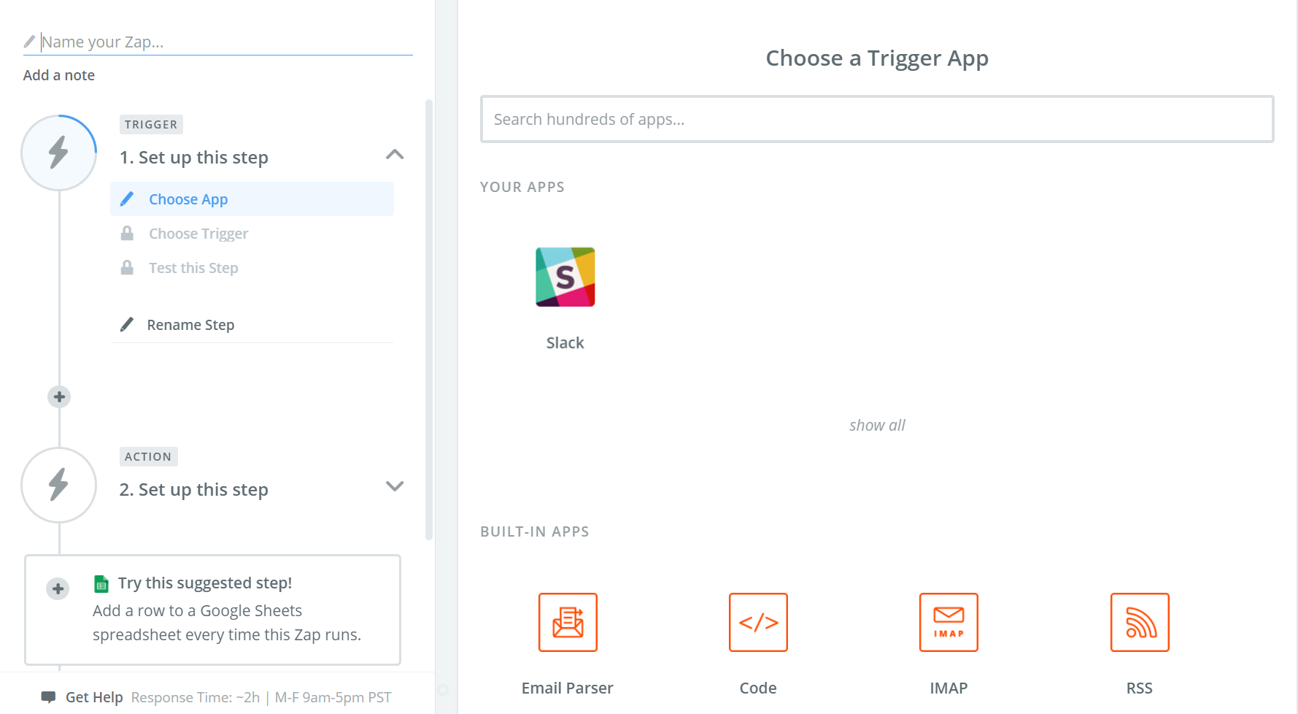Choose the RSS feed app icon

click(x=1139, y=622)
